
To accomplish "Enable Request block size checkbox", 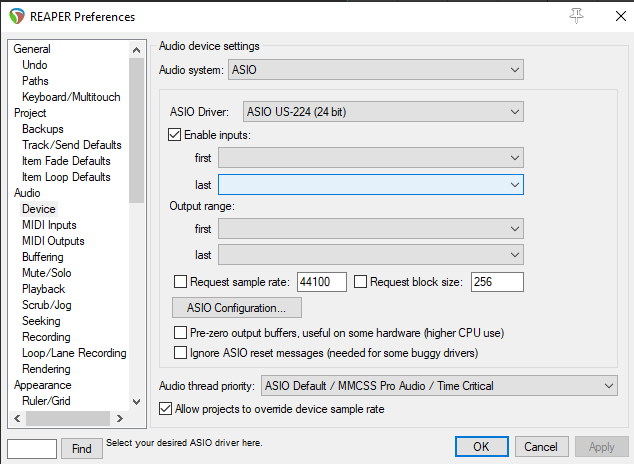I will pyautogui.click(x=361, y=282).
